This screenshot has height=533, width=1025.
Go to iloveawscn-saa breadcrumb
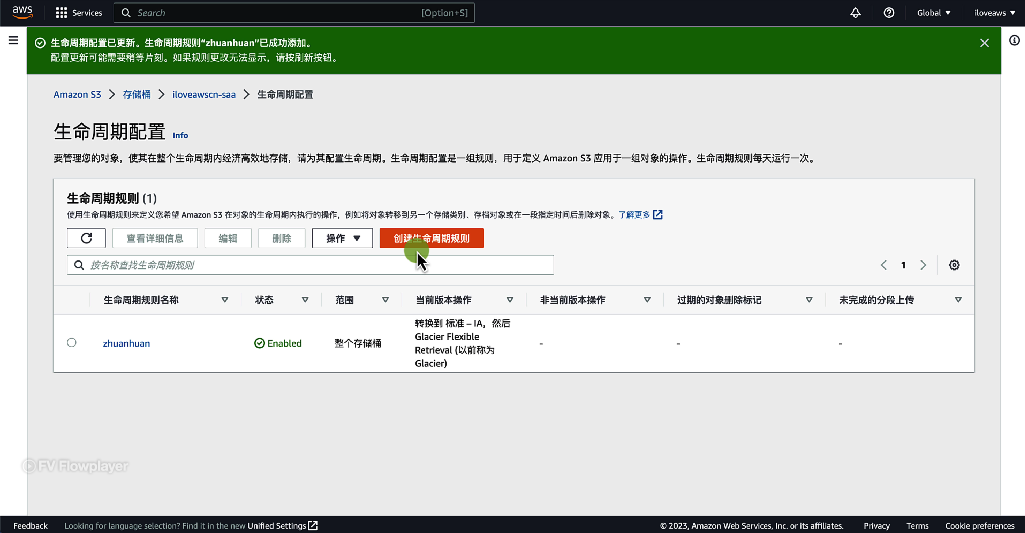point(204,95)
